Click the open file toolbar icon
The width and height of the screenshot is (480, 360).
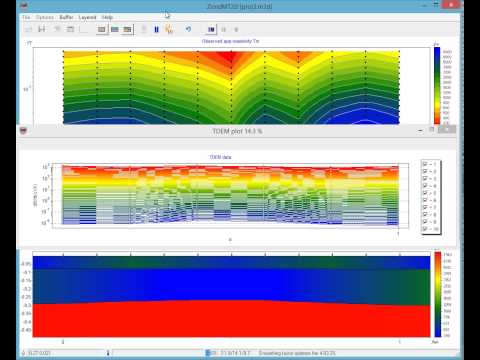point(29,29)
